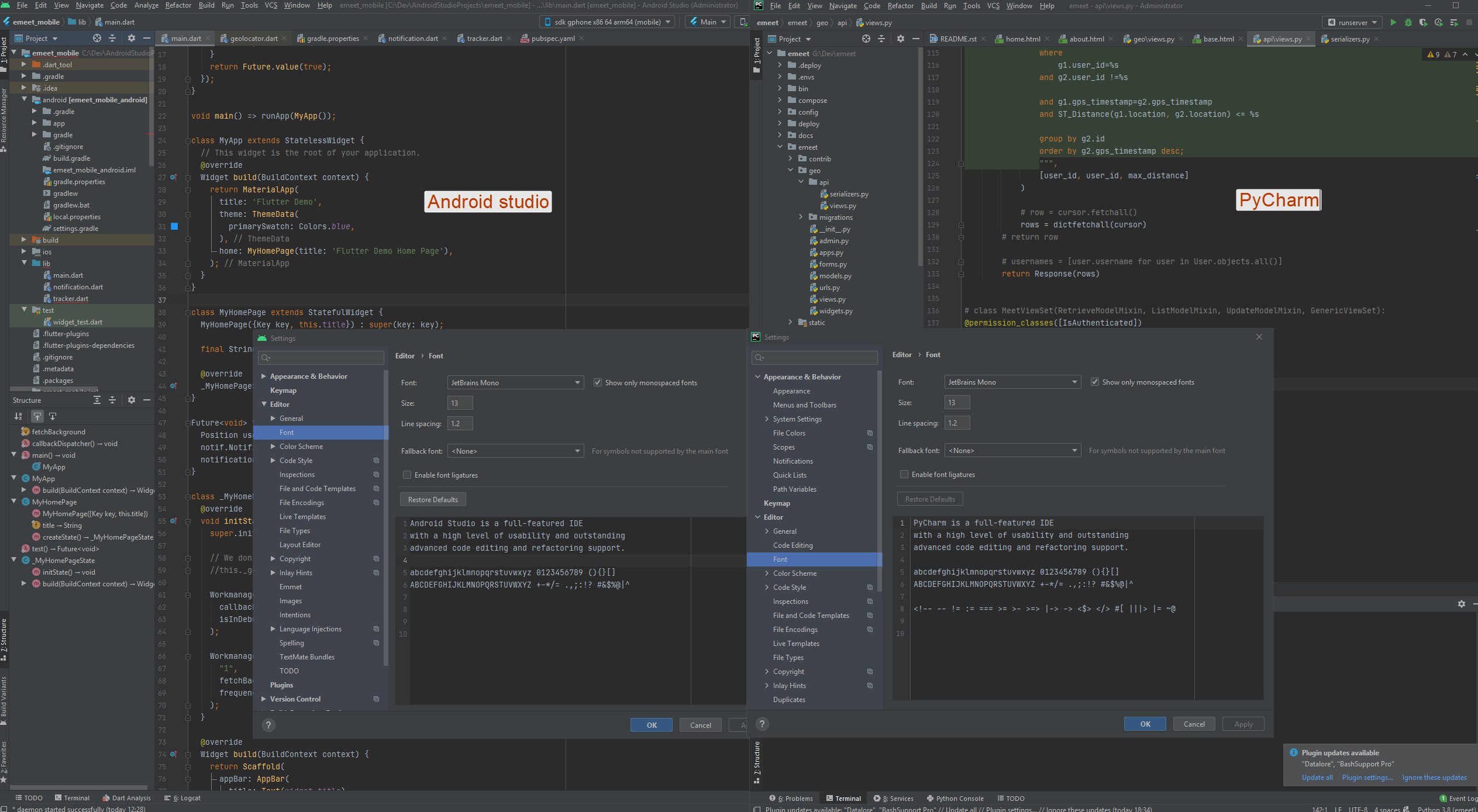The image size is (1478, 812).
Task: Go to previous highlighted warning in PyCharm editor
Action: point(1465,54)
